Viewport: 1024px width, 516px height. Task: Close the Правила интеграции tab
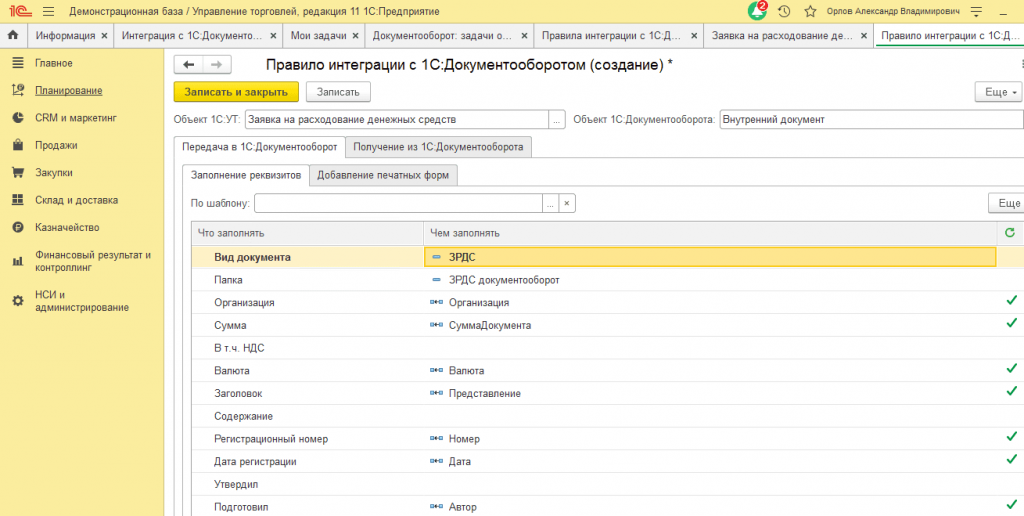click(x=693, y=36)
